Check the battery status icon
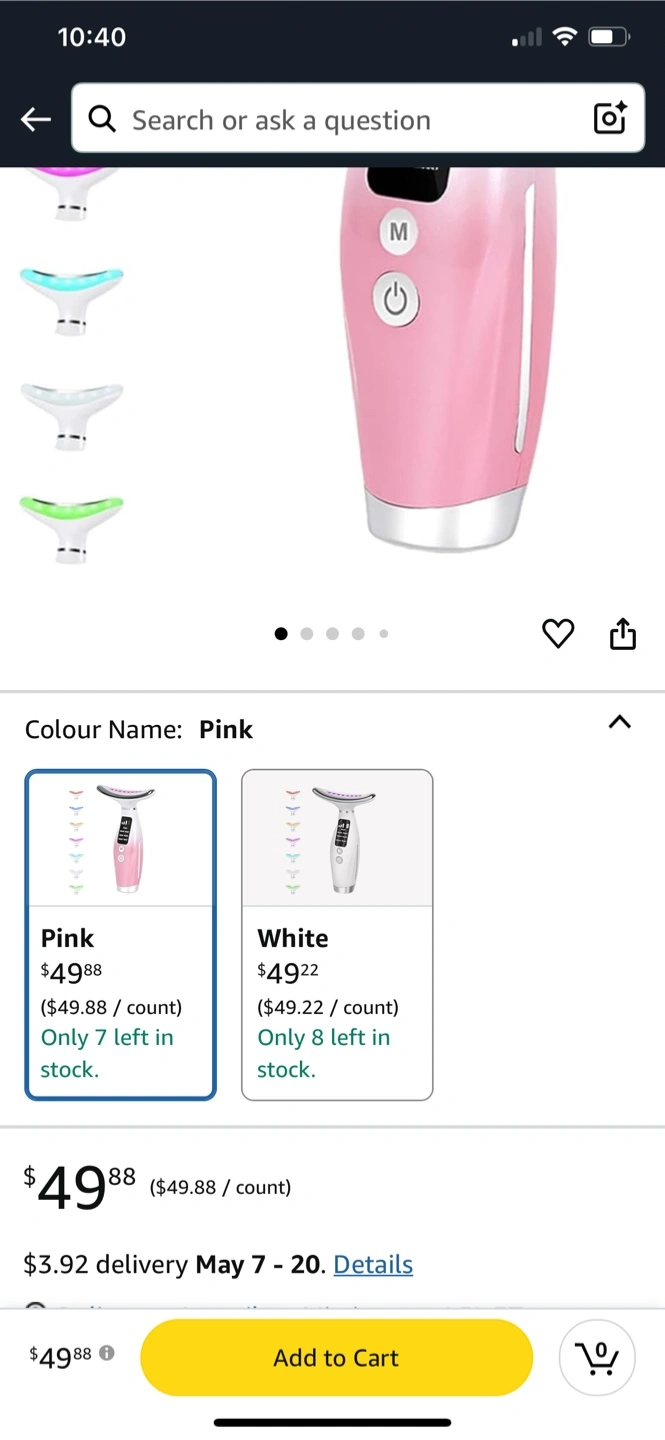Image resolution: width=665 pixels, height=1440 pixels. point(608,38)
